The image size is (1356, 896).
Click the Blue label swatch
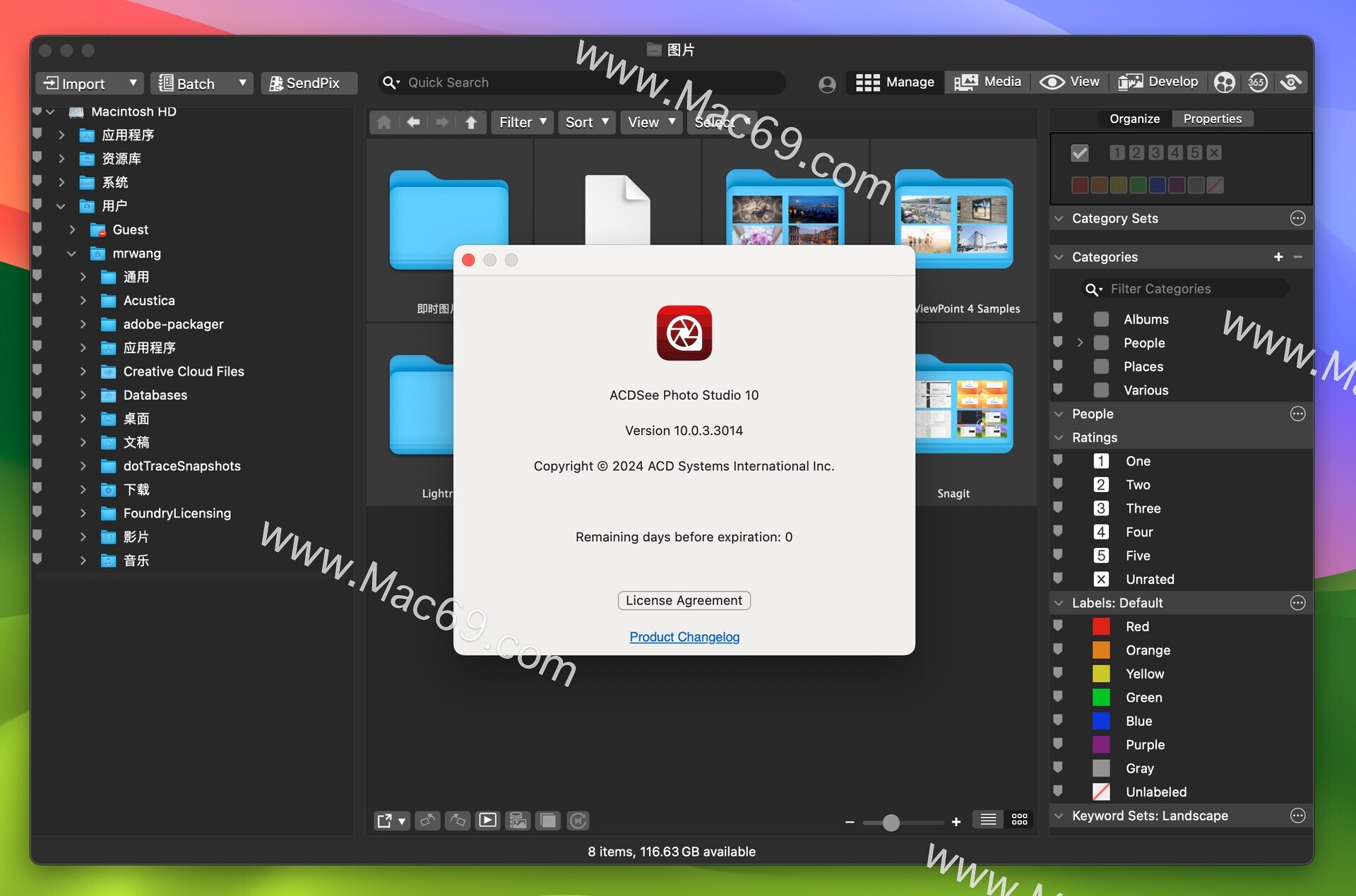click(1101, 722)
